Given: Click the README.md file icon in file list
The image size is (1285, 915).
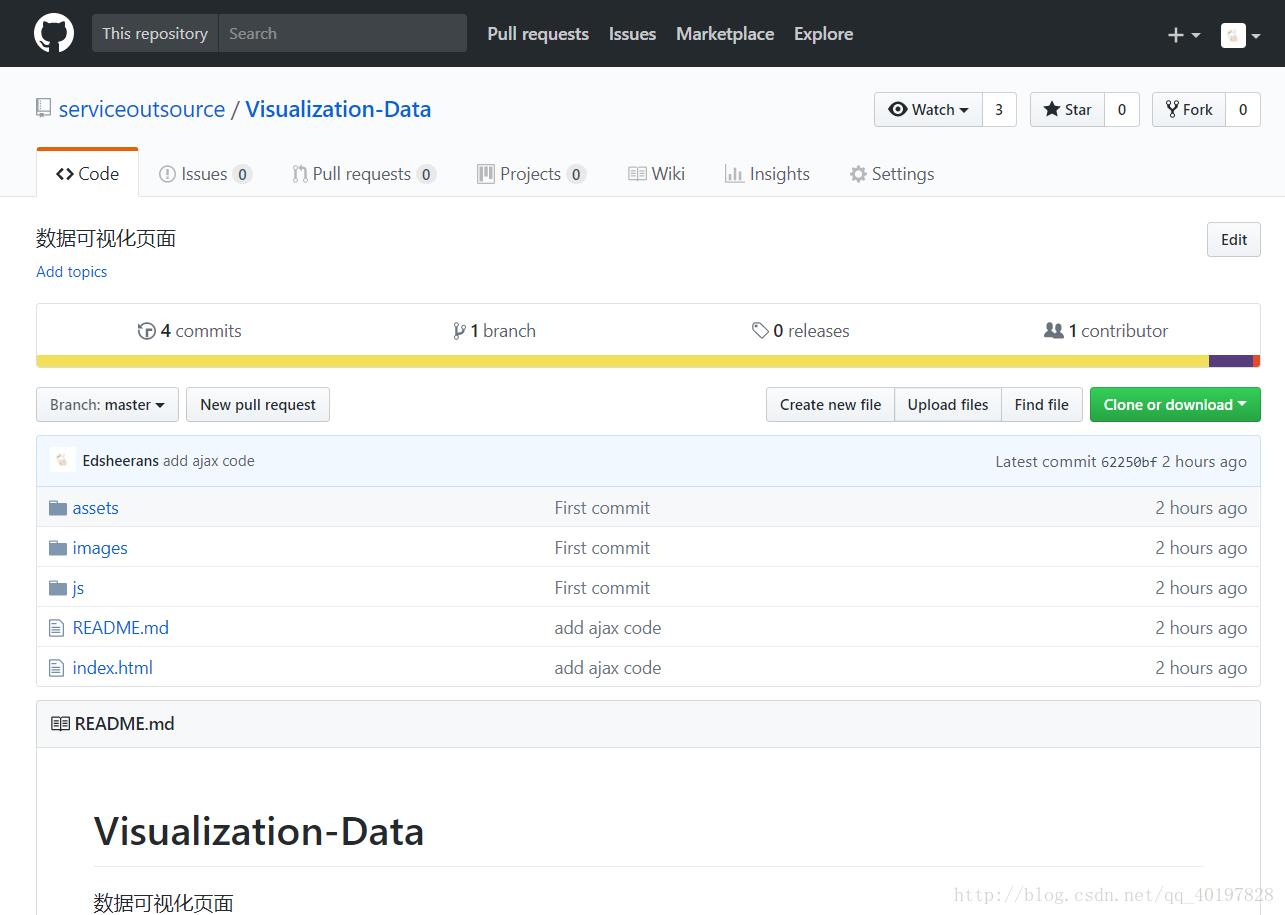Looking at the screenshot, I should point(57,628).
